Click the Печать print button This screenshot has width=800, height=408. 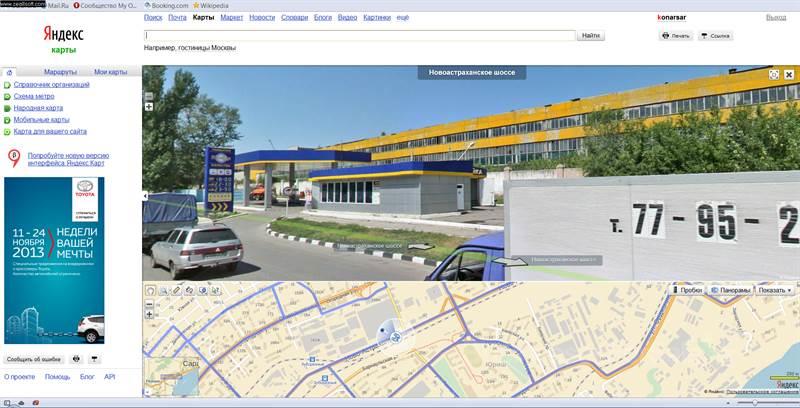[676, 36]
